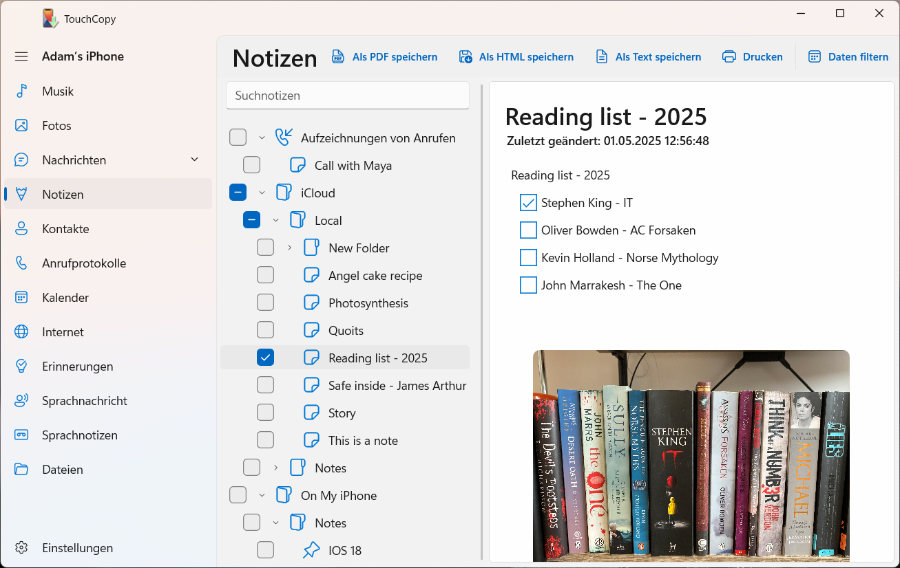Save note using Als PDF speichern
The image size is (900, 568).
pyautogui.click(x=385, y=56)
